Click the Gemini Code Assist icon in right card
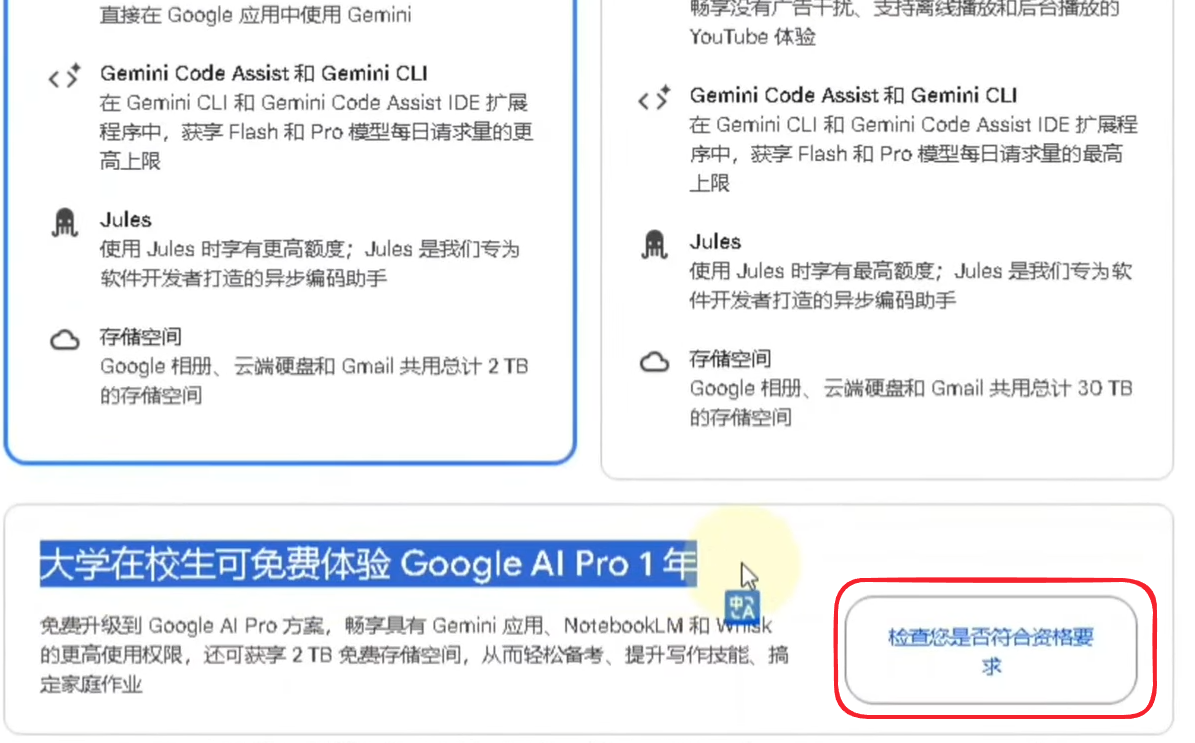 (655, 98)
